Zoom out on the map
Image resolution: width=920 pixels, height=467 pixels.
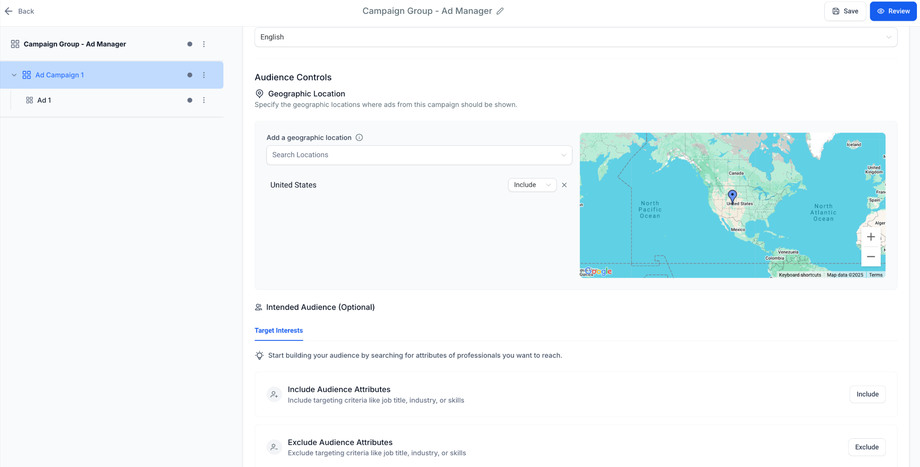[871, 257]
